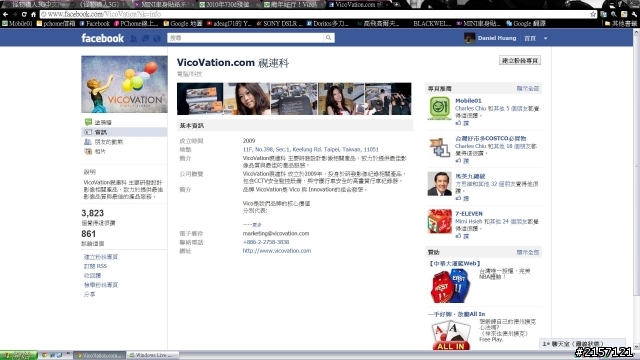Click the create page button near the title
The width and height of the screenshot is (640, 360).
coord(520,60)
